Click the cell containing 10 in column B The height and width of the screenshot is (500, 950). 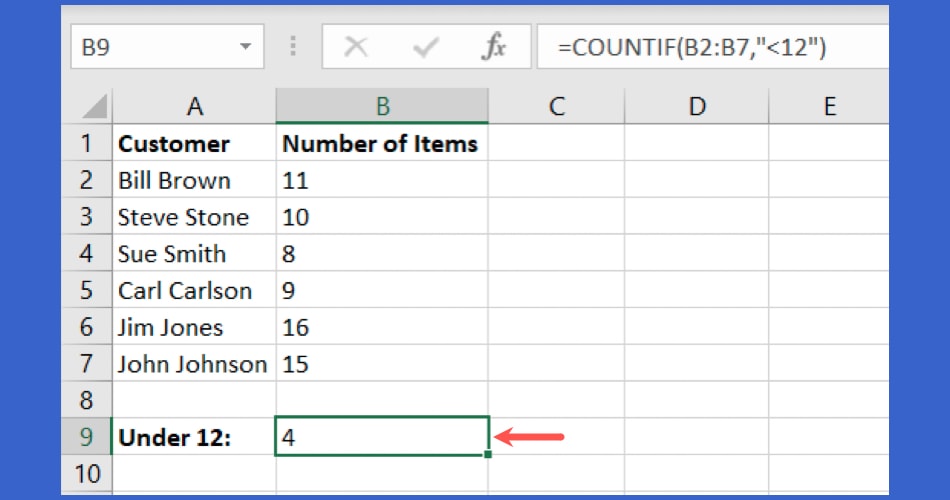pyautogui.click(x=382, y=216)
